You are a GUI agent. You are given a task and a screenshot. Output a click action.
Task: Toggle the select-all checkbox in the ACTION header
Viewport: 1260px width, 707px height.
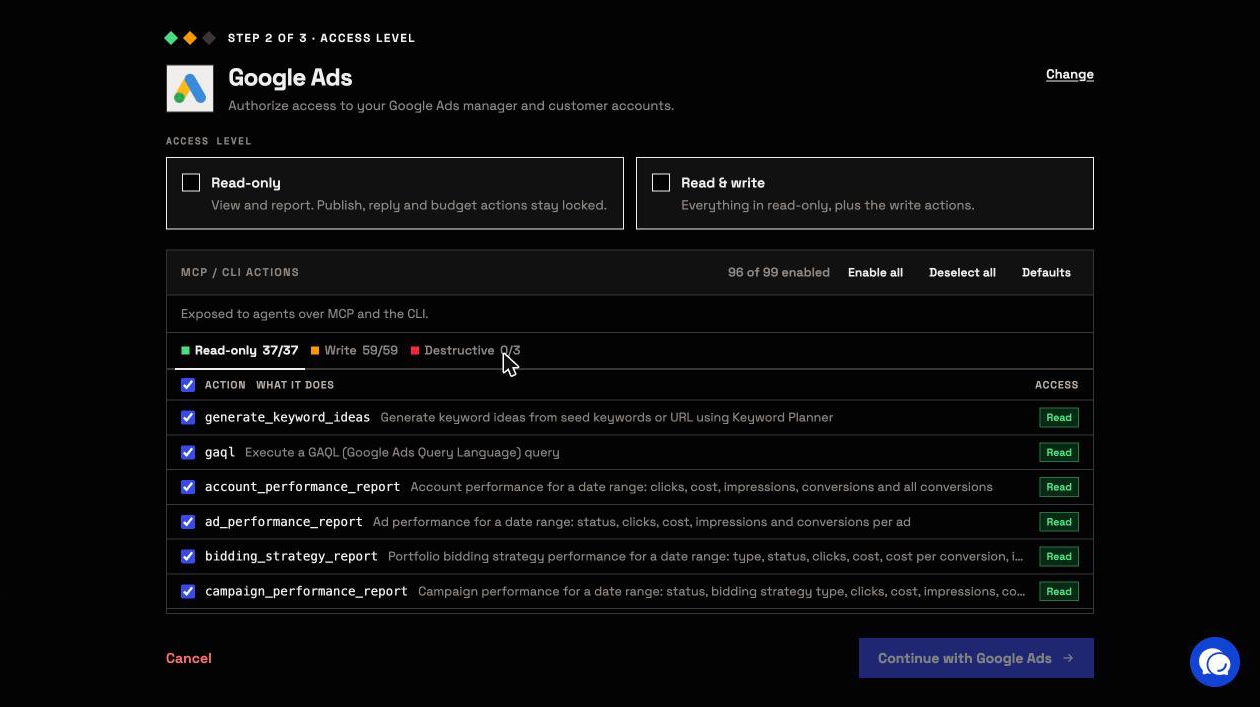(188, 385)
